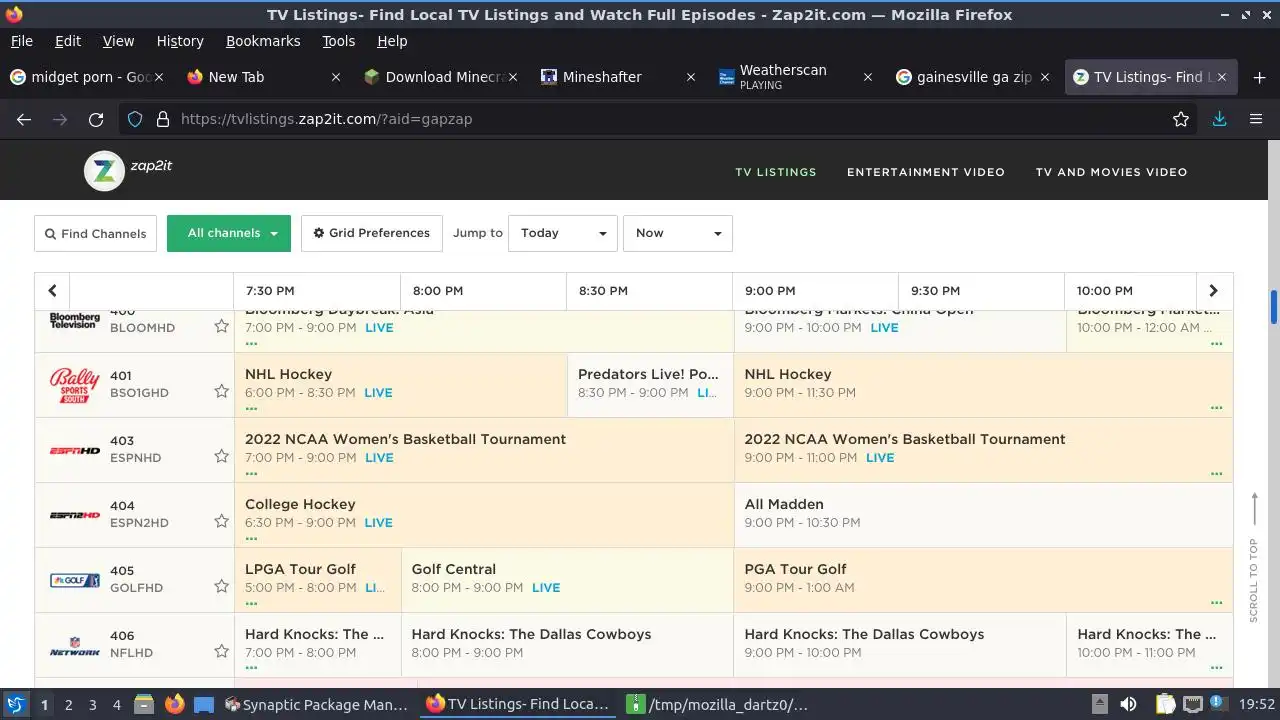
Task: Expand College Hockey details dots
Action: click(251, 538)
